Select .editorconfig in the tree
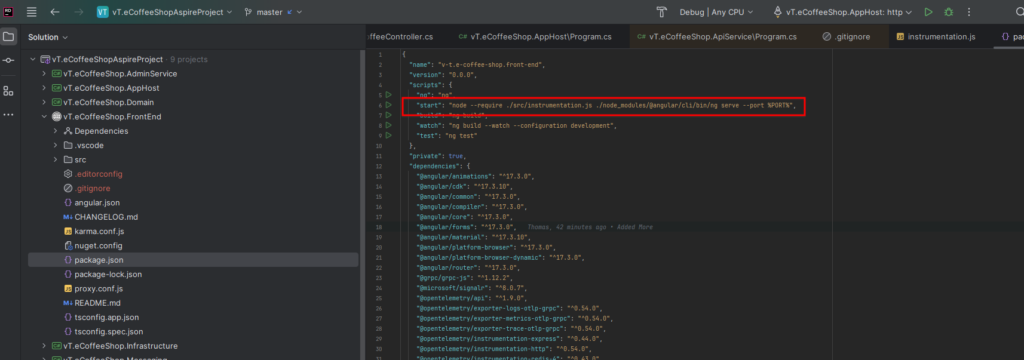1024x360 pixels. point(98,174)
